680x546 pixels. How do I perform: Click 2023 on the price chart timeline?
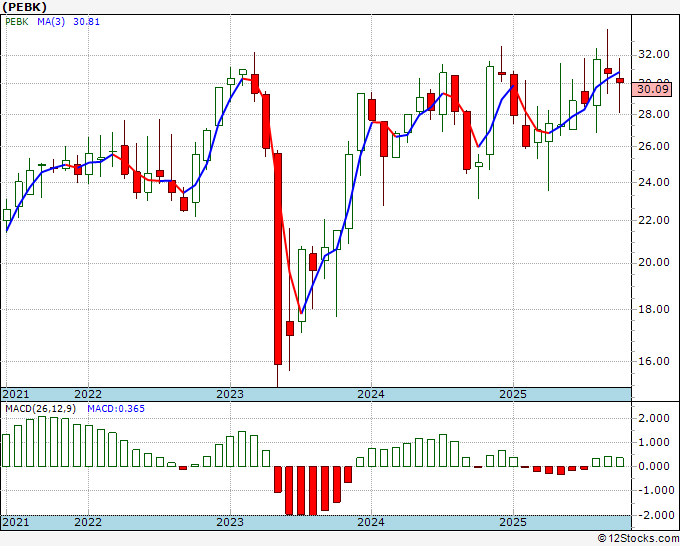(230, 394)
